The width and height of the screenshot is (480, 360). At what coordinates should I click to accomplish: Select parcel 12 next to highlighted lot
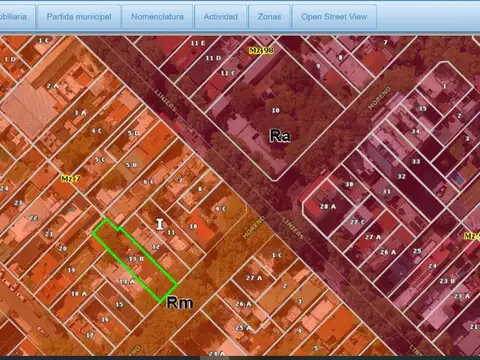(x=156, y=247)
